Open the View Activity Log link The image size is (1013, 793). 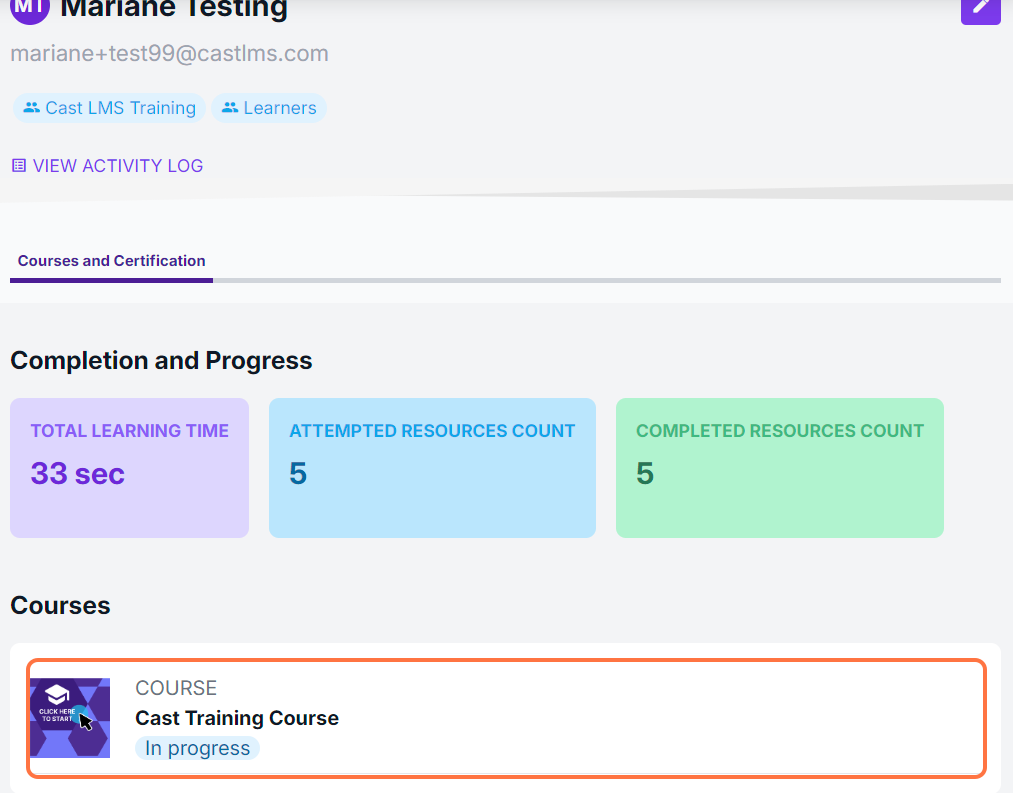pos(117,166)
